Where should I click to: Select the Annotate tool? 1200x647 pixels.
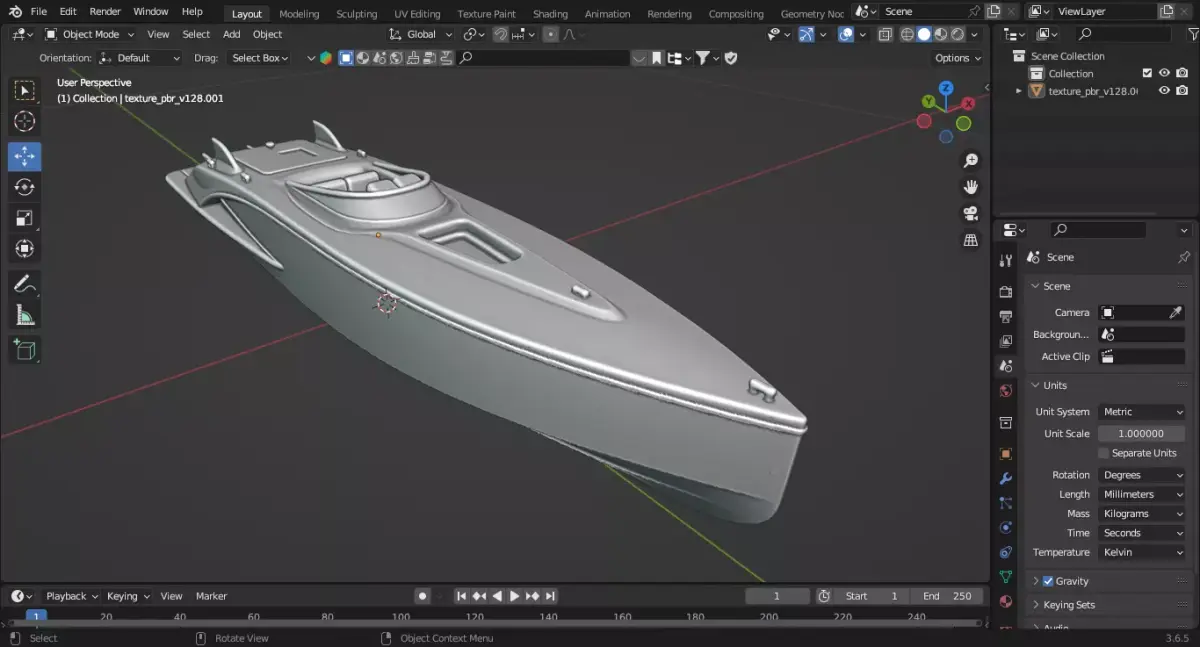coord(25,284)
